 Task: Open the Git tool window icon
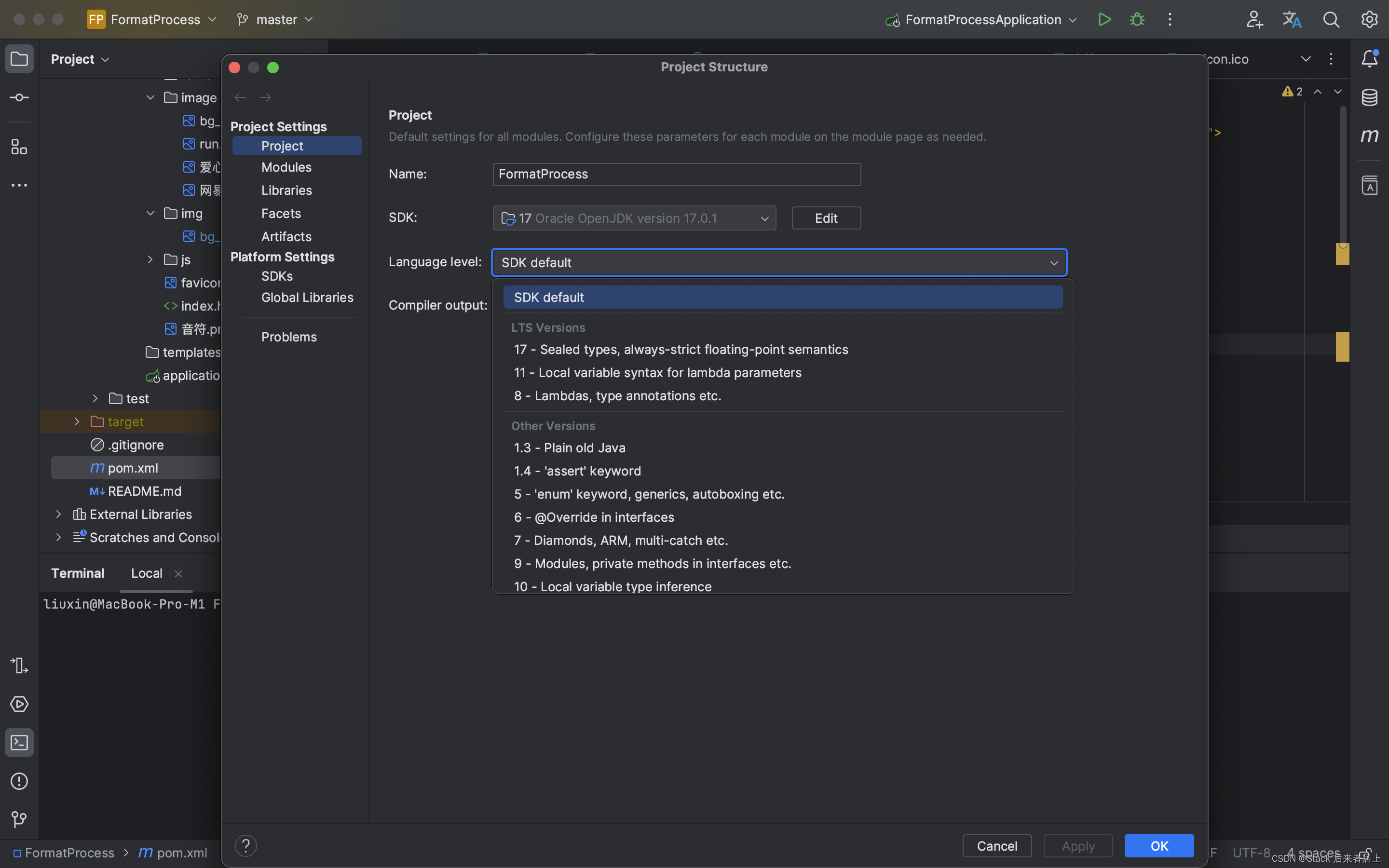point(19,819)
